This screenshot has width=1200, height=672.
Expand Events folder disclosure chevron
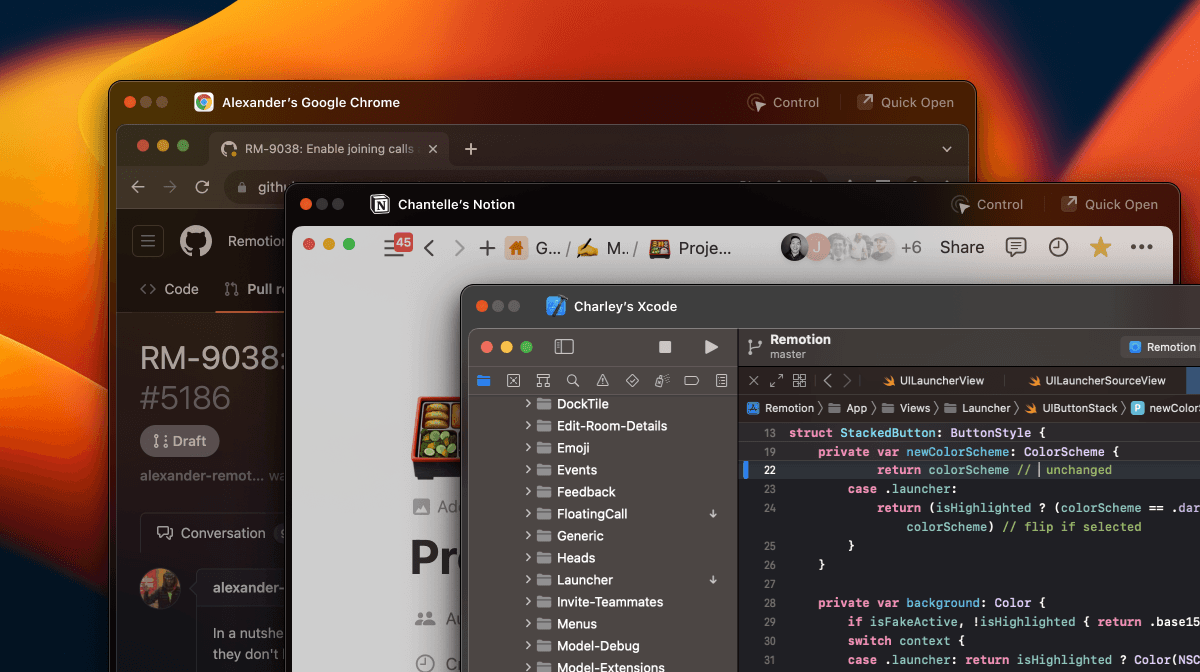528,470
